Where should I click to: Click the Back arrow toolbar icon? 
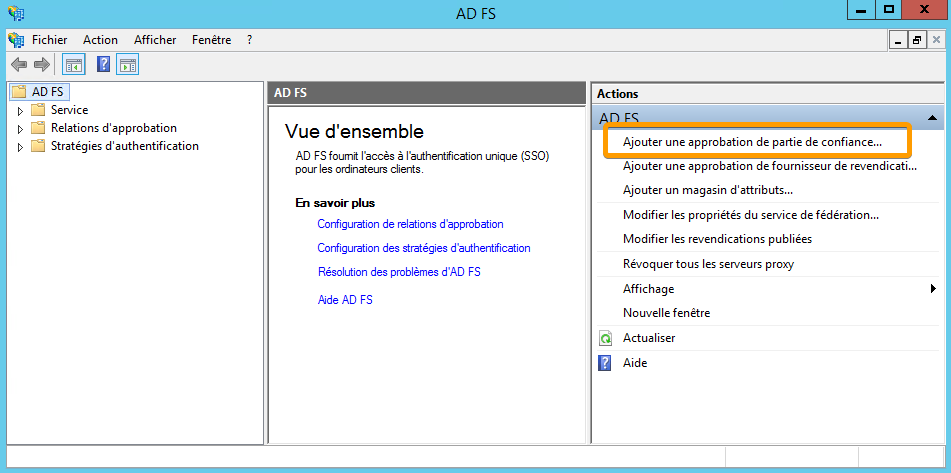pos(19,64)
